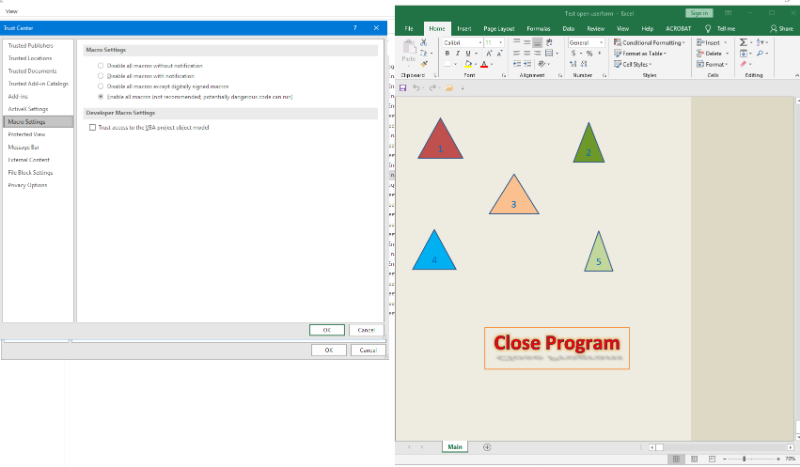The height and width of the screenshot is (467, 800).
Task: Click the orange triangle labeled 3
Action: coord(514,199)
